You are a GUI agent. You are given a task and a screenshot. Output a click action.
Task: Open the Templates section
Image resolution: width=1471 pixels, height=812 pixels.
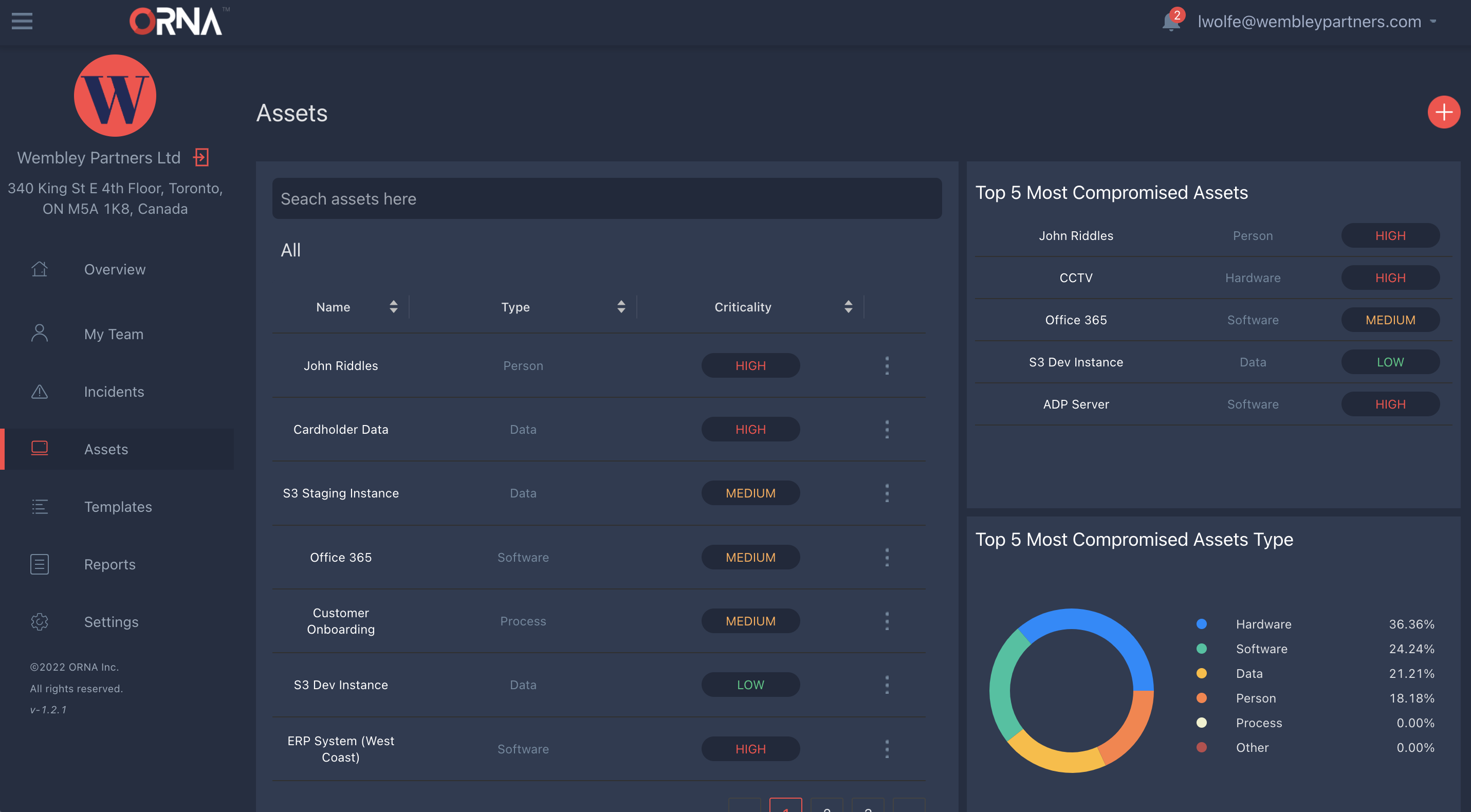(118, 507)
